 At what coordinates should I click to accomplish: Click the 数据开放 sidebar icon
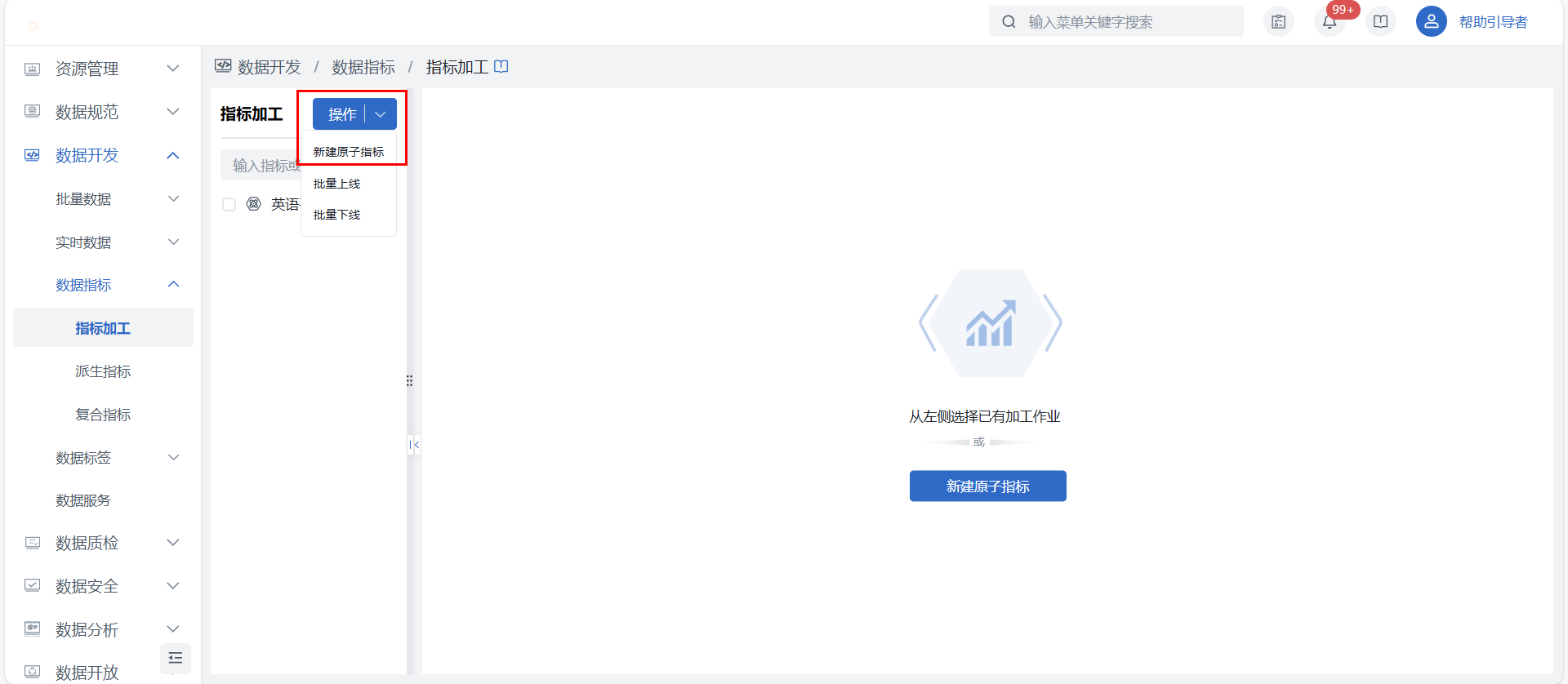click(33, 673)
